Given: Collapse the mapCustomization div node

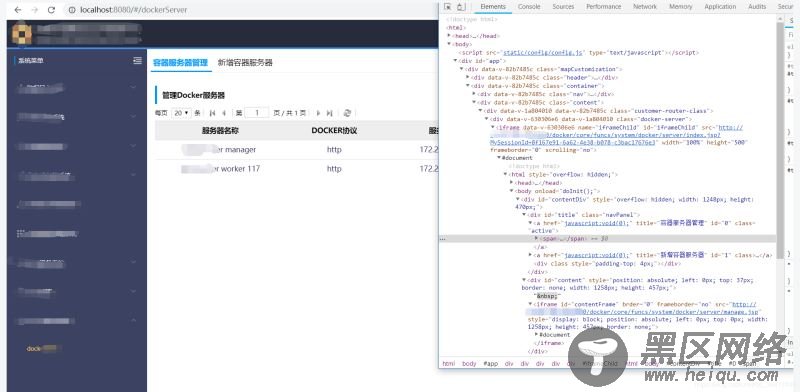Looking at the screenshot, I should tap(462, 69).
